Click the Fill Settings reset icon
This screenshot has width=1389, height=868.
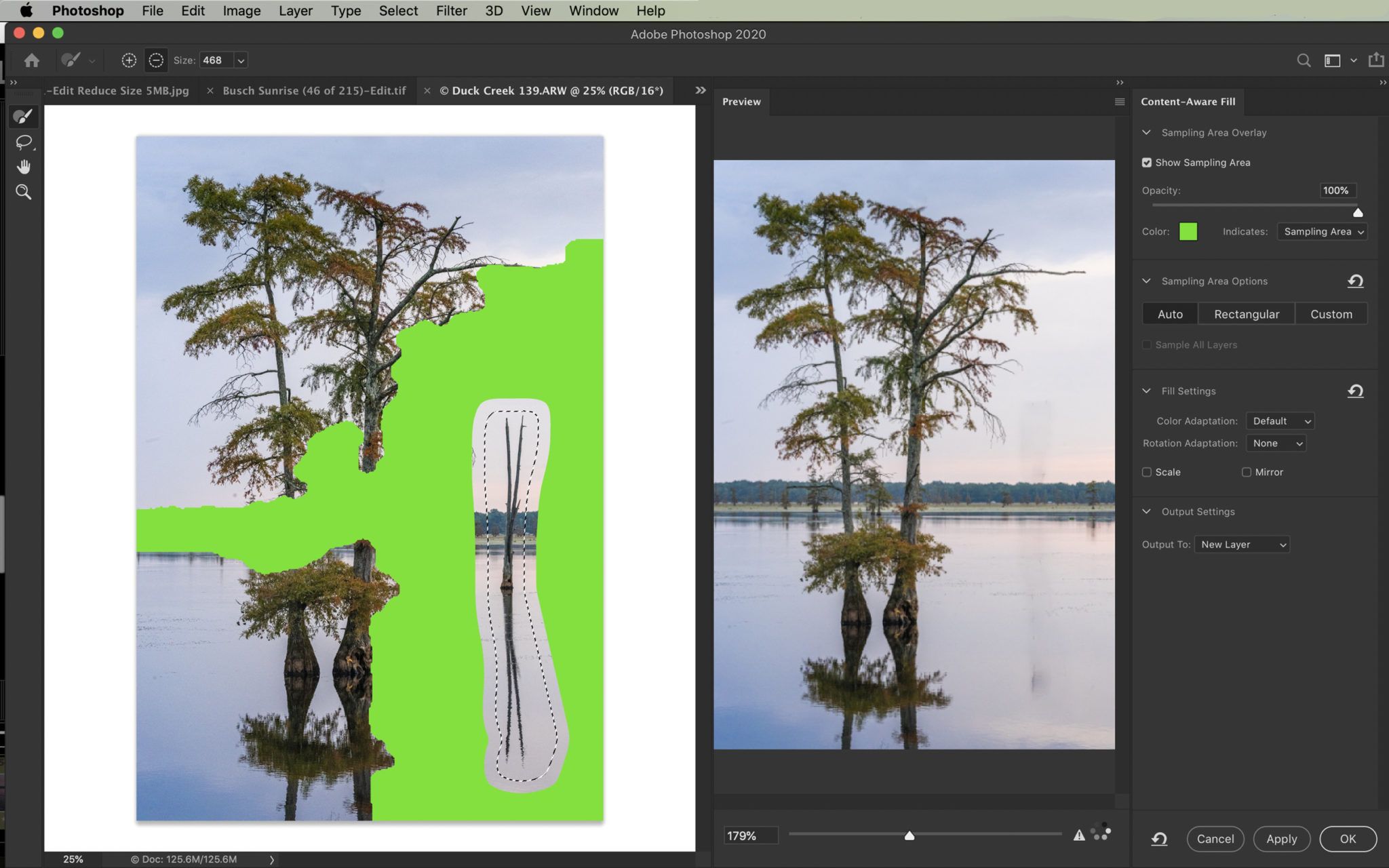pyautogui.click(x=1356, y=390)
